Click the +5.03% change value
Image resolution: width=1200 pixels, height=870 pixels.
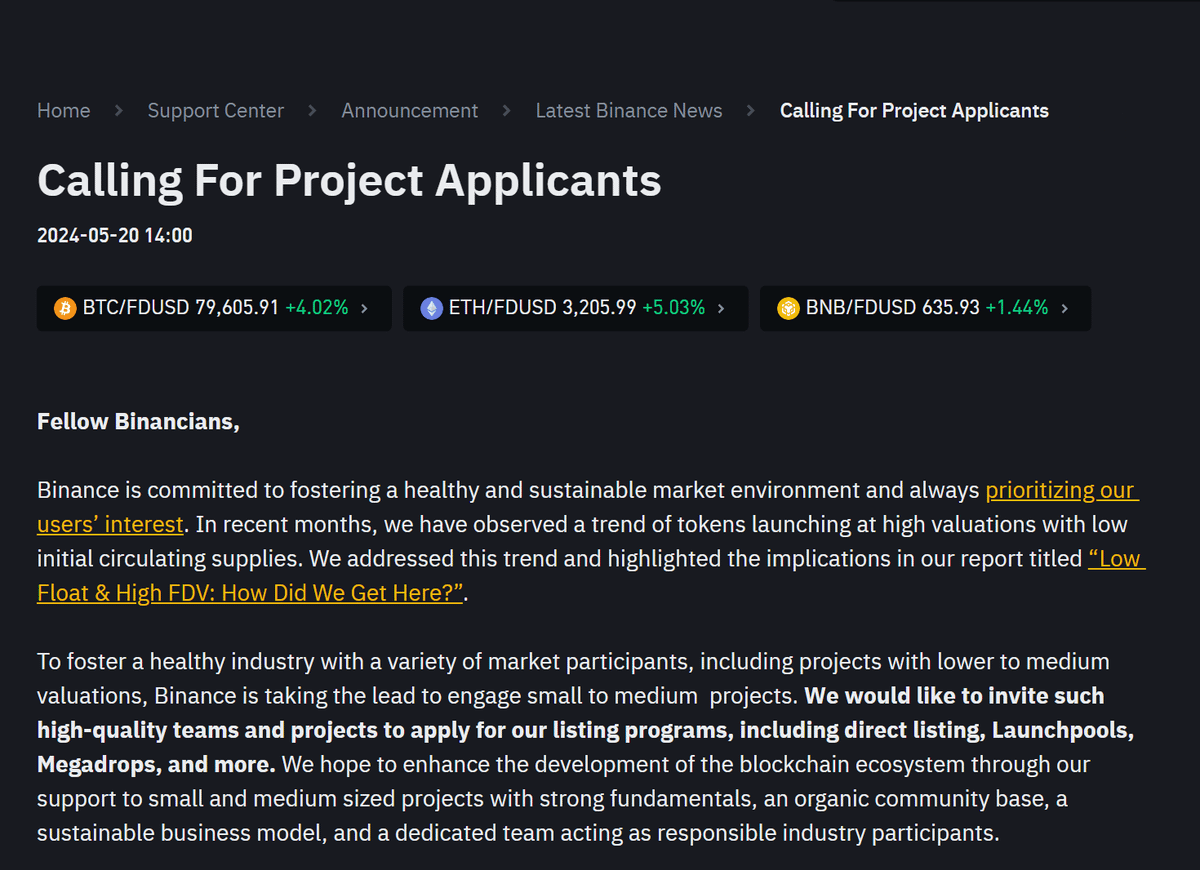pos(674,308)
